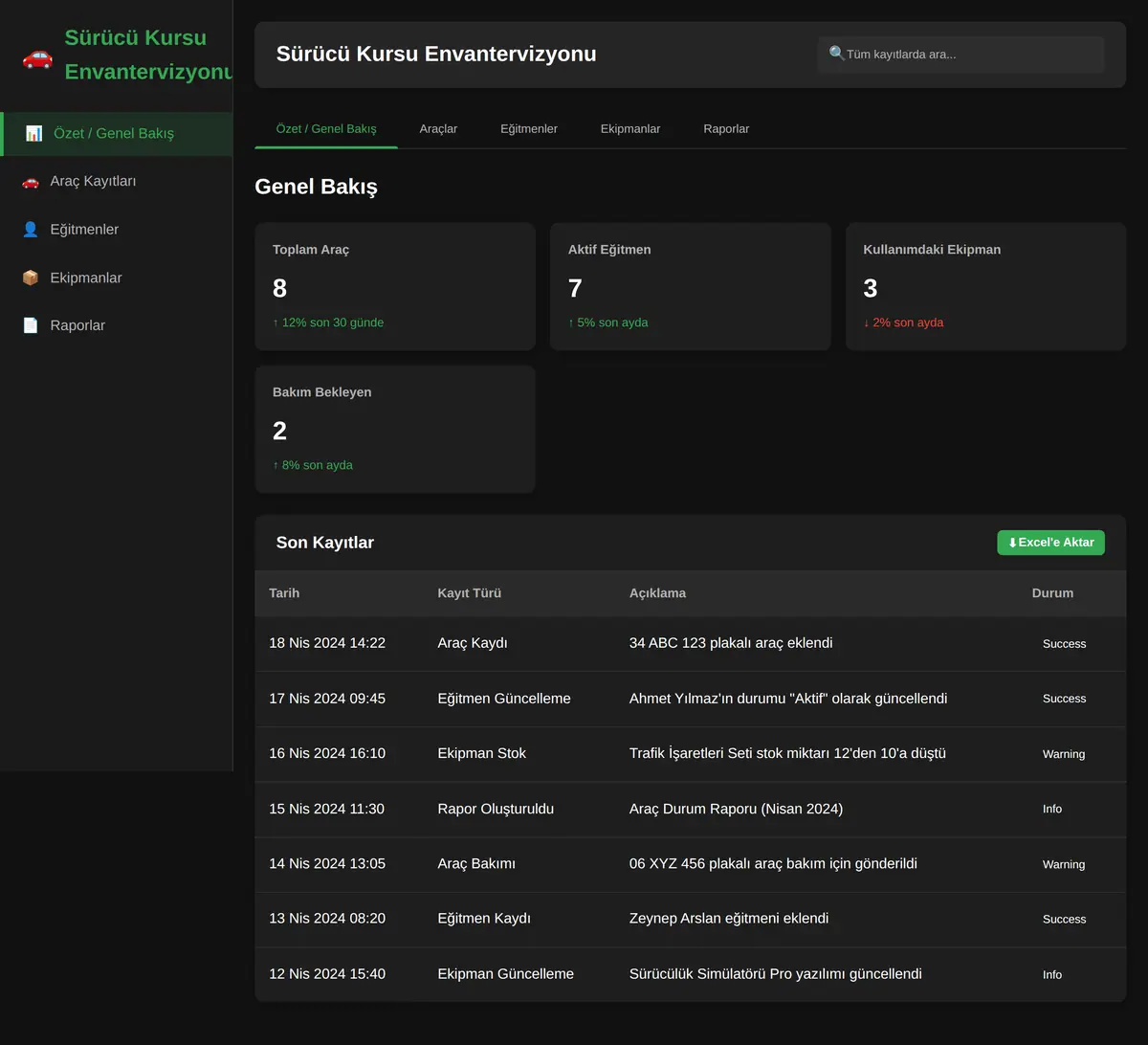Select the Özet / Genel Bakış tab
The height and width of the screenshot is (1045, 1148).
[x=326, y=128]
